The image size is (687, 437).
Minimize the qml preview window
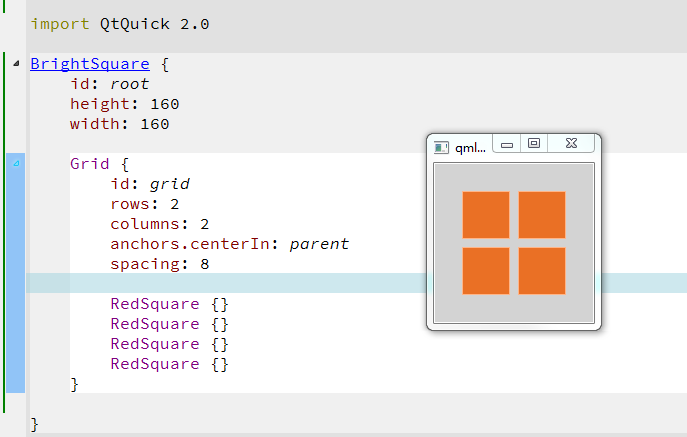tap(507, 144)
